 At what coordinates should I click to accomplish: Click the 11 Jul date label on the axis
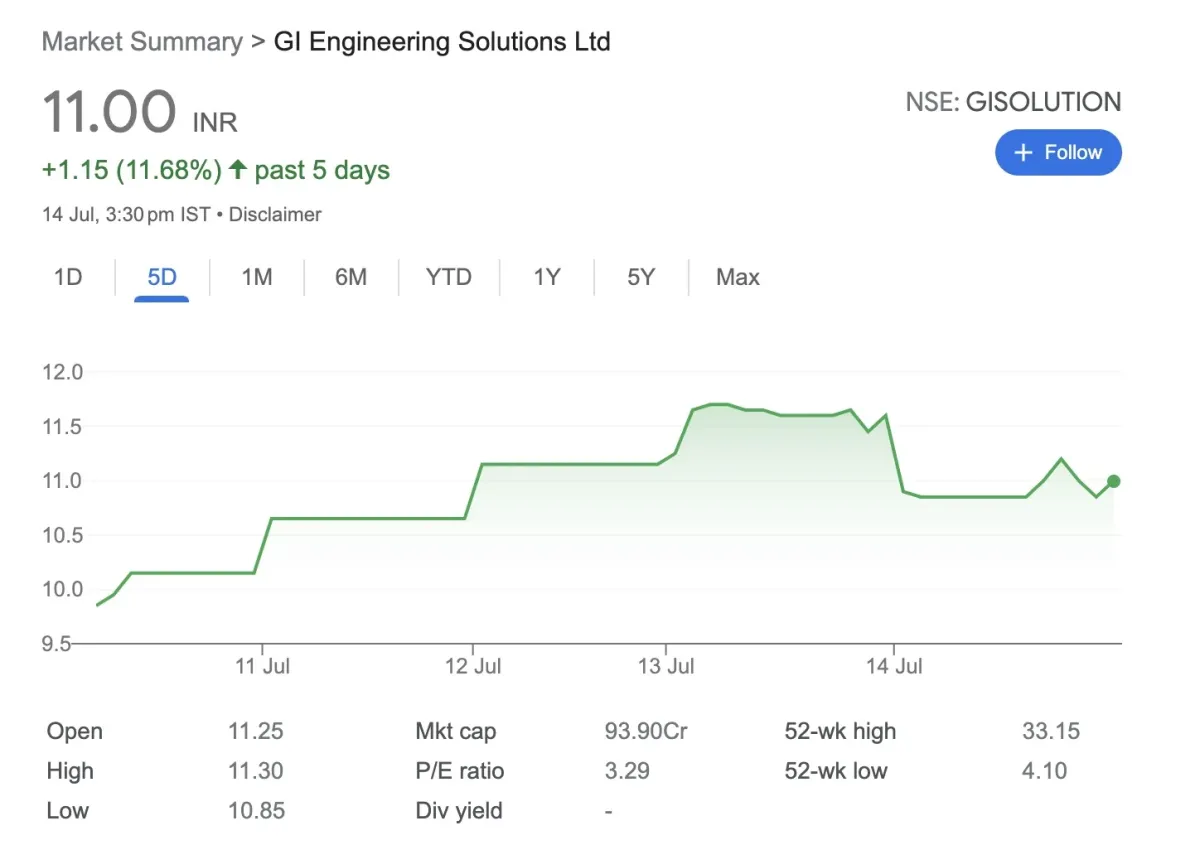[x=263, y=666]
